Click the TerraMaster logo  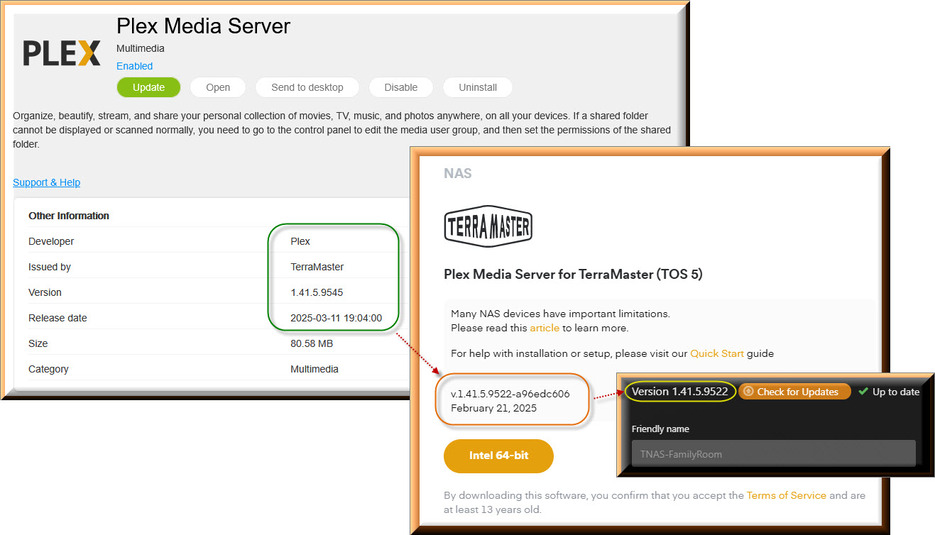[488, 226]
